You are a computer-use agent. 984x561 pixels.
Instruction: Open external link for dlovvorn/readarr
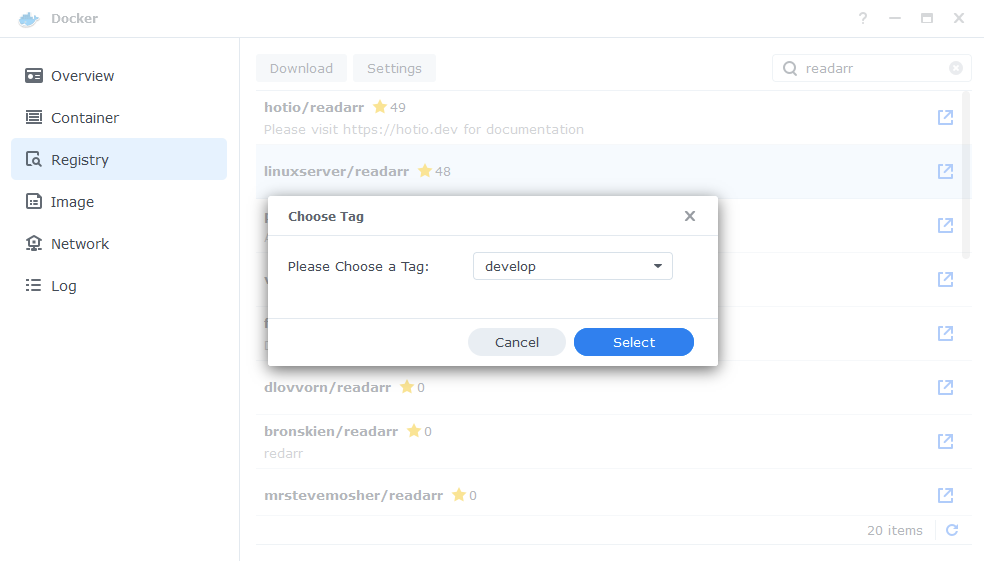pos(945,387)
